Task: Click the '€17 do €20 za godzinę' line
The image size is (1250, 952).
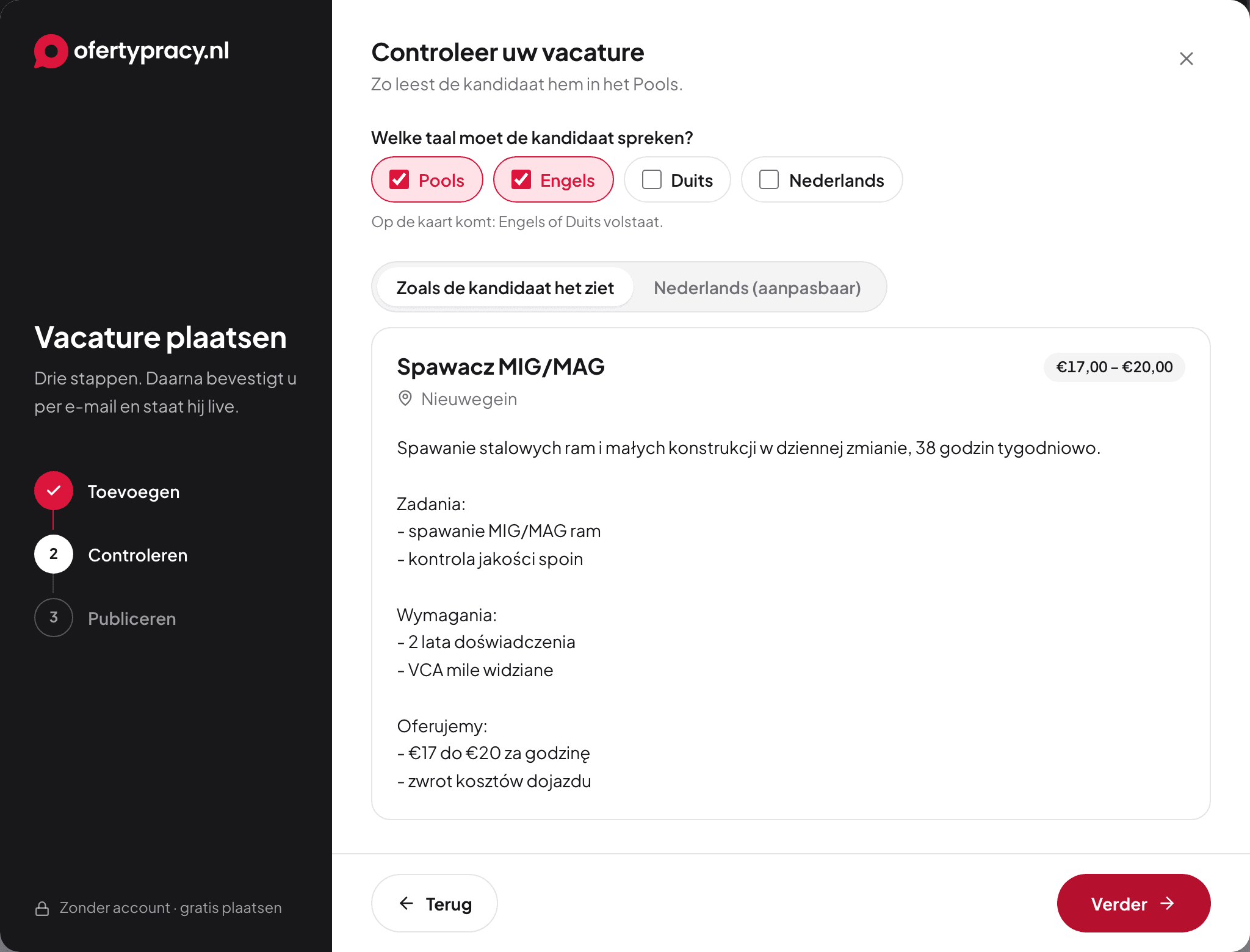Action: click(493, 754)
